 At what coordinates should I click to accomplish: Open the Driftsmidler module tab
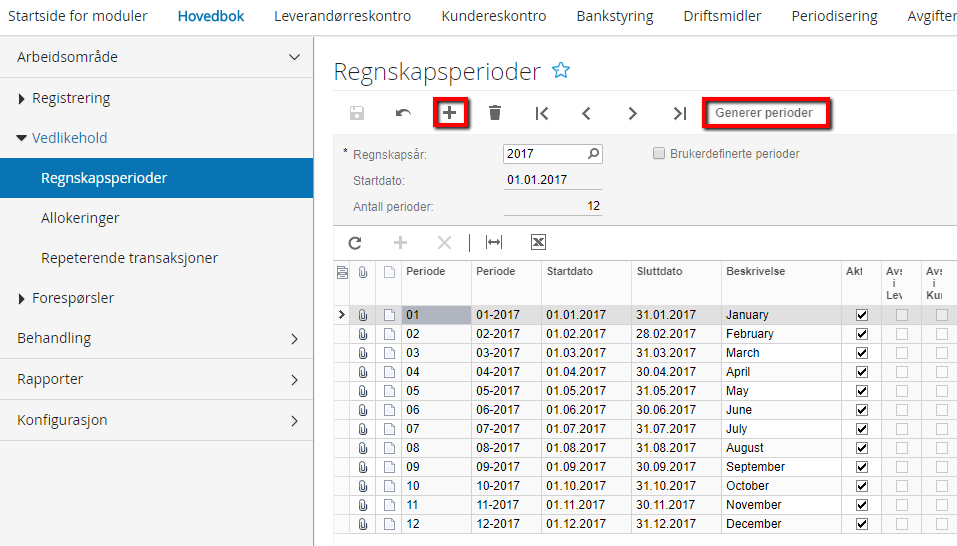coord(722,16)
